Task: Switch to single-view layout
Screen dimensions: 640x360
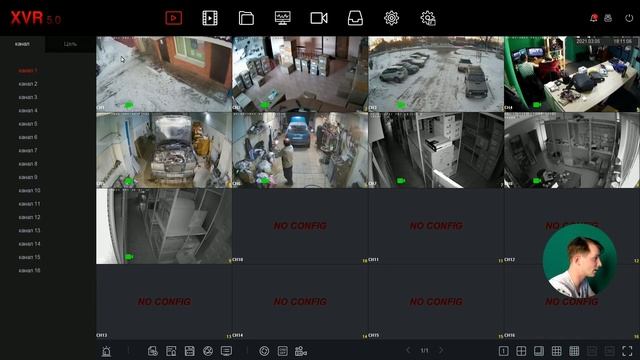Action: [504, 351]
